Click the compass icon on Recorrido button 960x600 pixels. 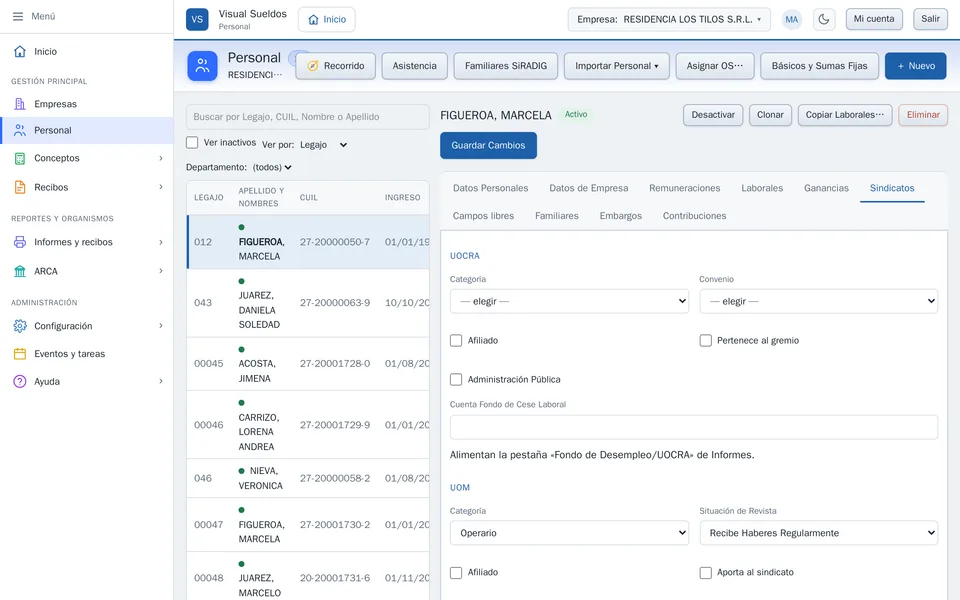[313, 66]
